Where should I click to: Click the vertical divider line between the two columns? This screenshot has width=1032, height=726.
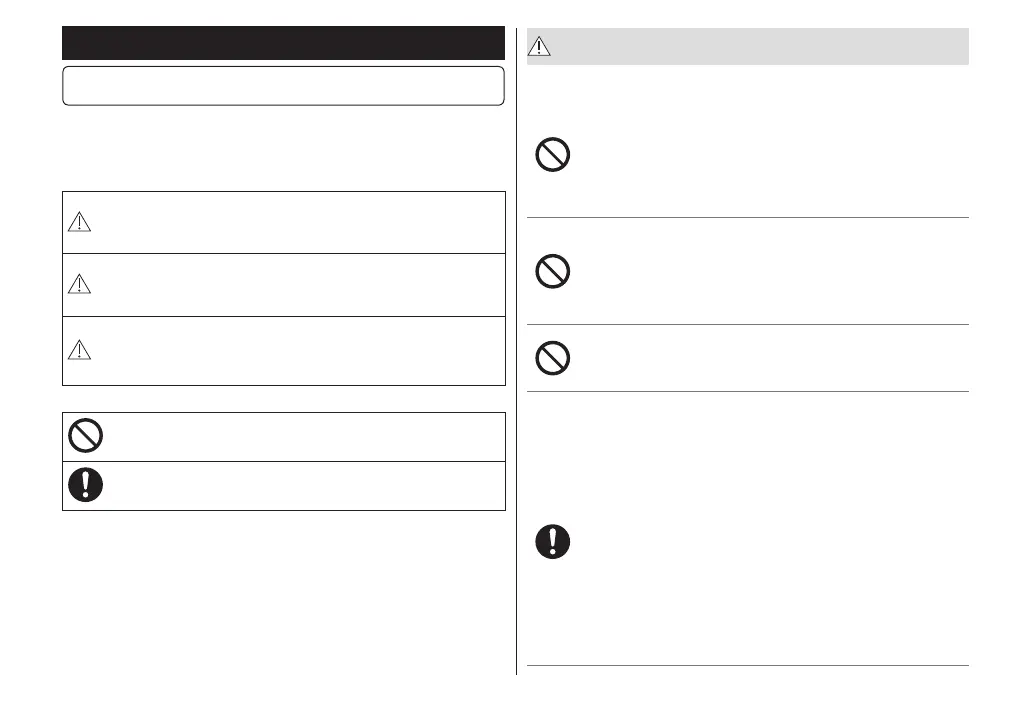[517, 350]
